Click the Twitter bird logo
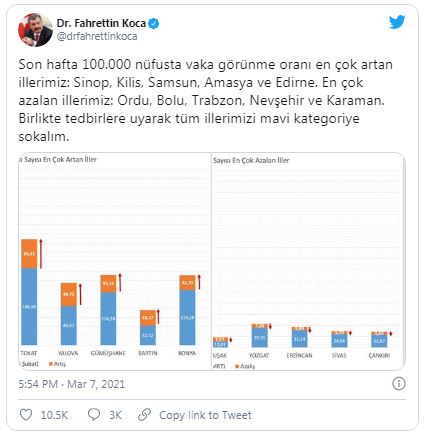Screen dimensions: 427x438 (397, 22)
